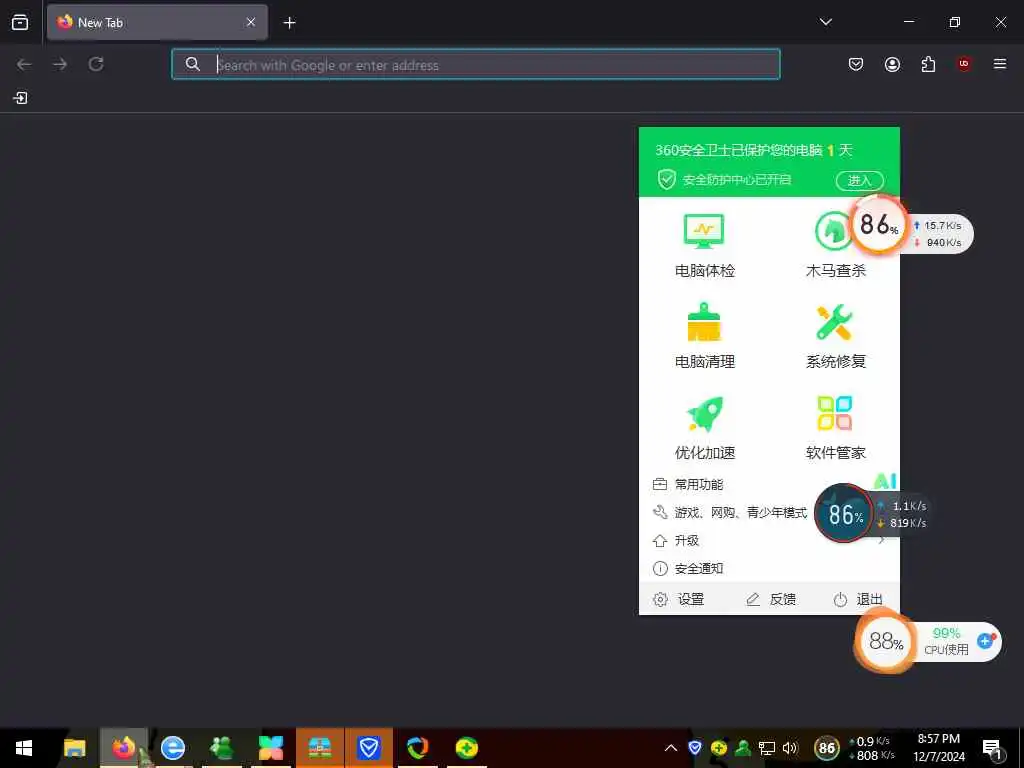Open File Explorer from the taskbar

tap(74, 748)
